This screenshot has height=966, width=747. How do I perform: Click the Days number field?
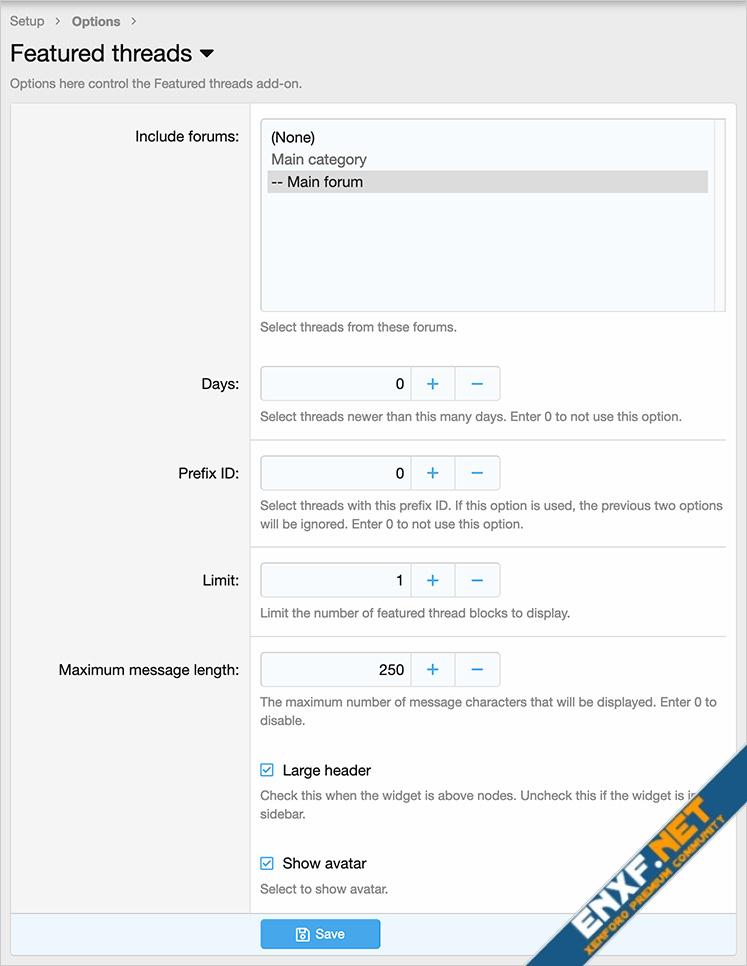(336, 384)
